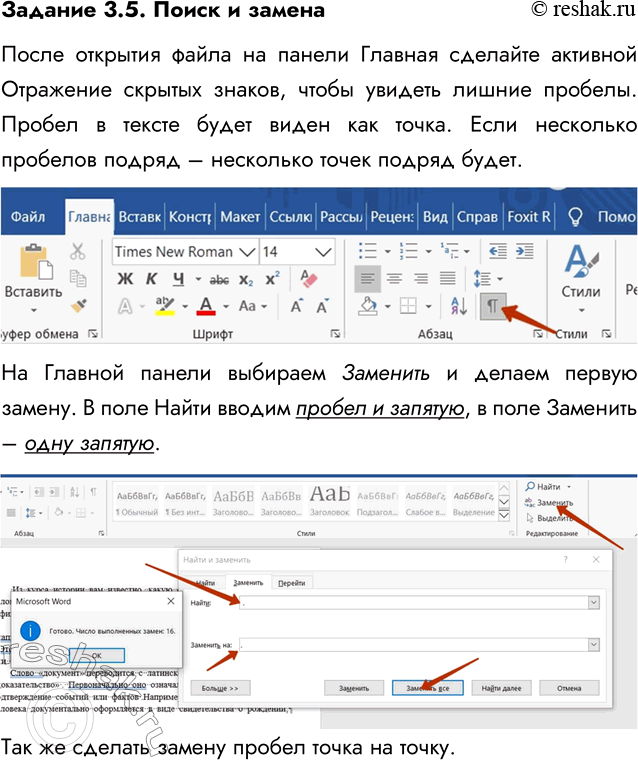Expand the Найти field dropdown arrow

pos(593,602)
